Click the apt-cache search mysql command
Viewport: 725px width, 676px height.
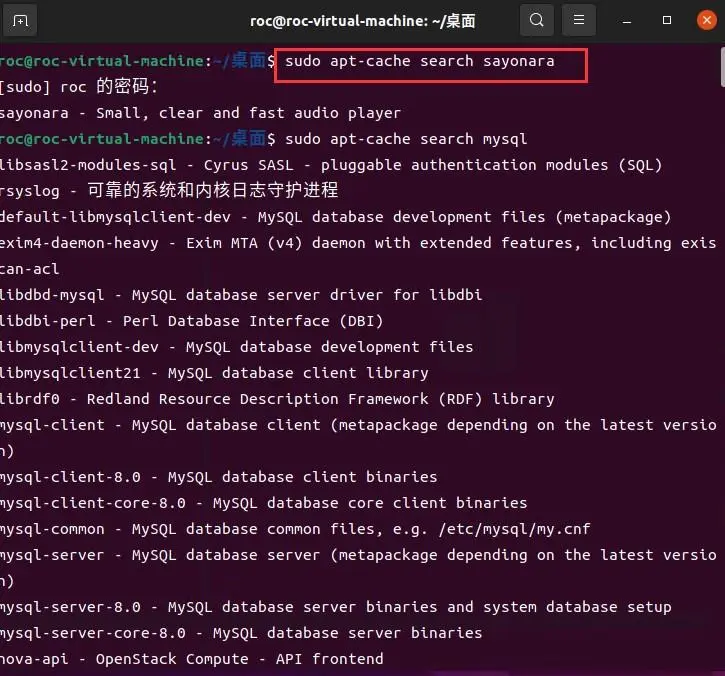tap(406, 139)
